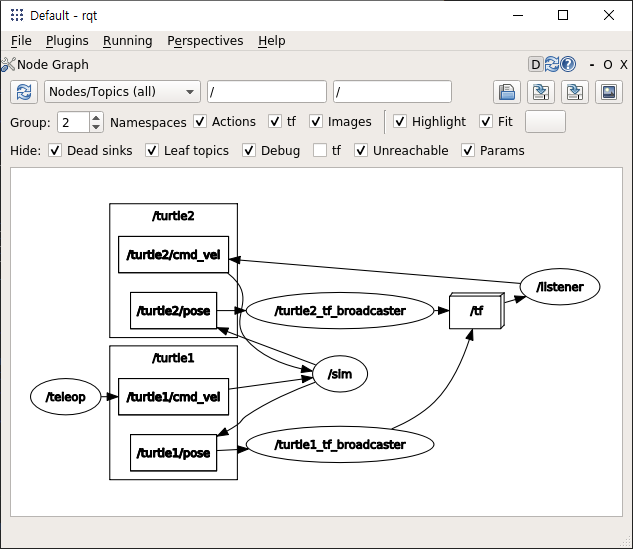The image size is (633, 549).
Task: Enable the Hide tf checkbox
Action: pos(320,151)
